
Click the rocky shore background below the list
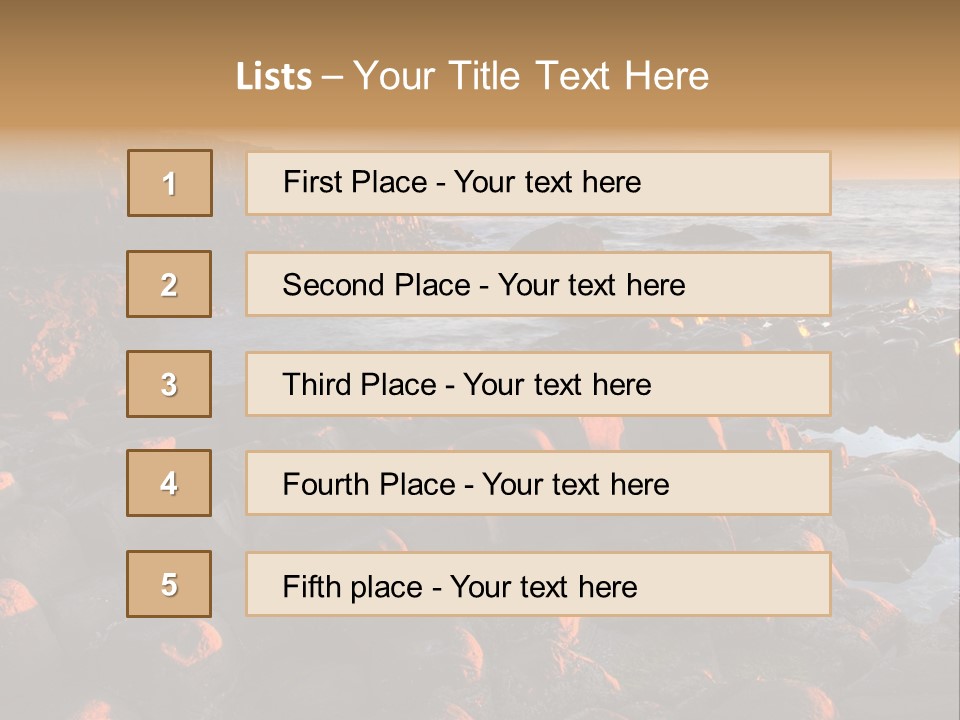click(480, 670)
